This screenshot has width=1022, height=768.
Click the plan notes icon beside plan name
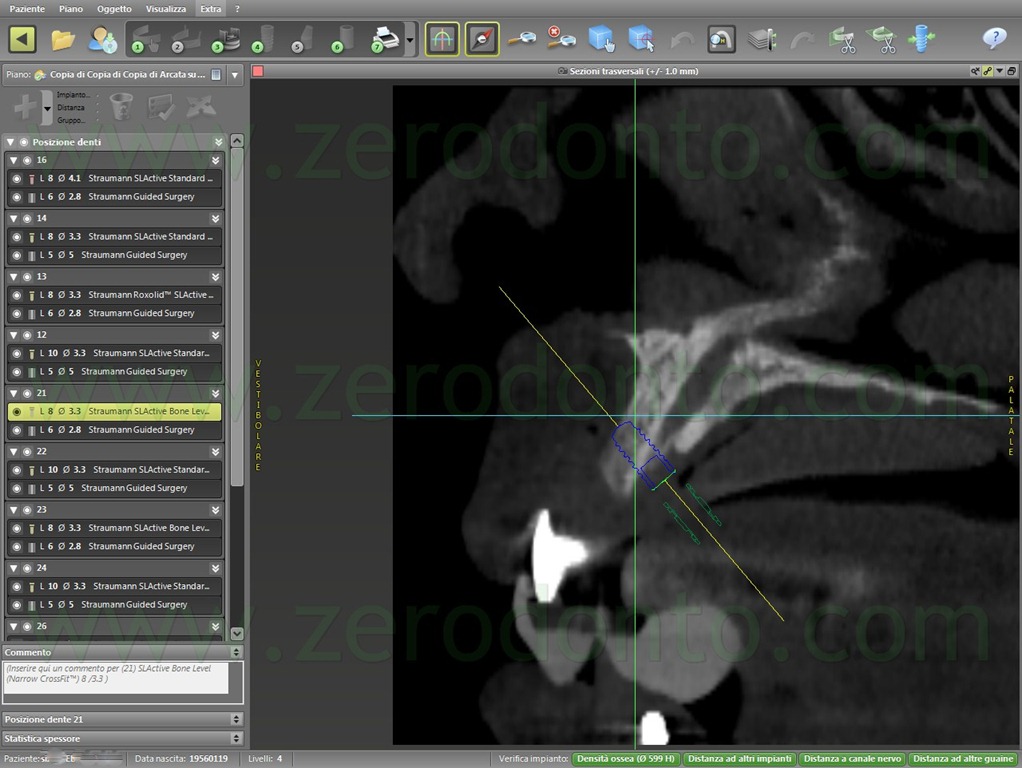pyautogui.click(x=216, y=75)
